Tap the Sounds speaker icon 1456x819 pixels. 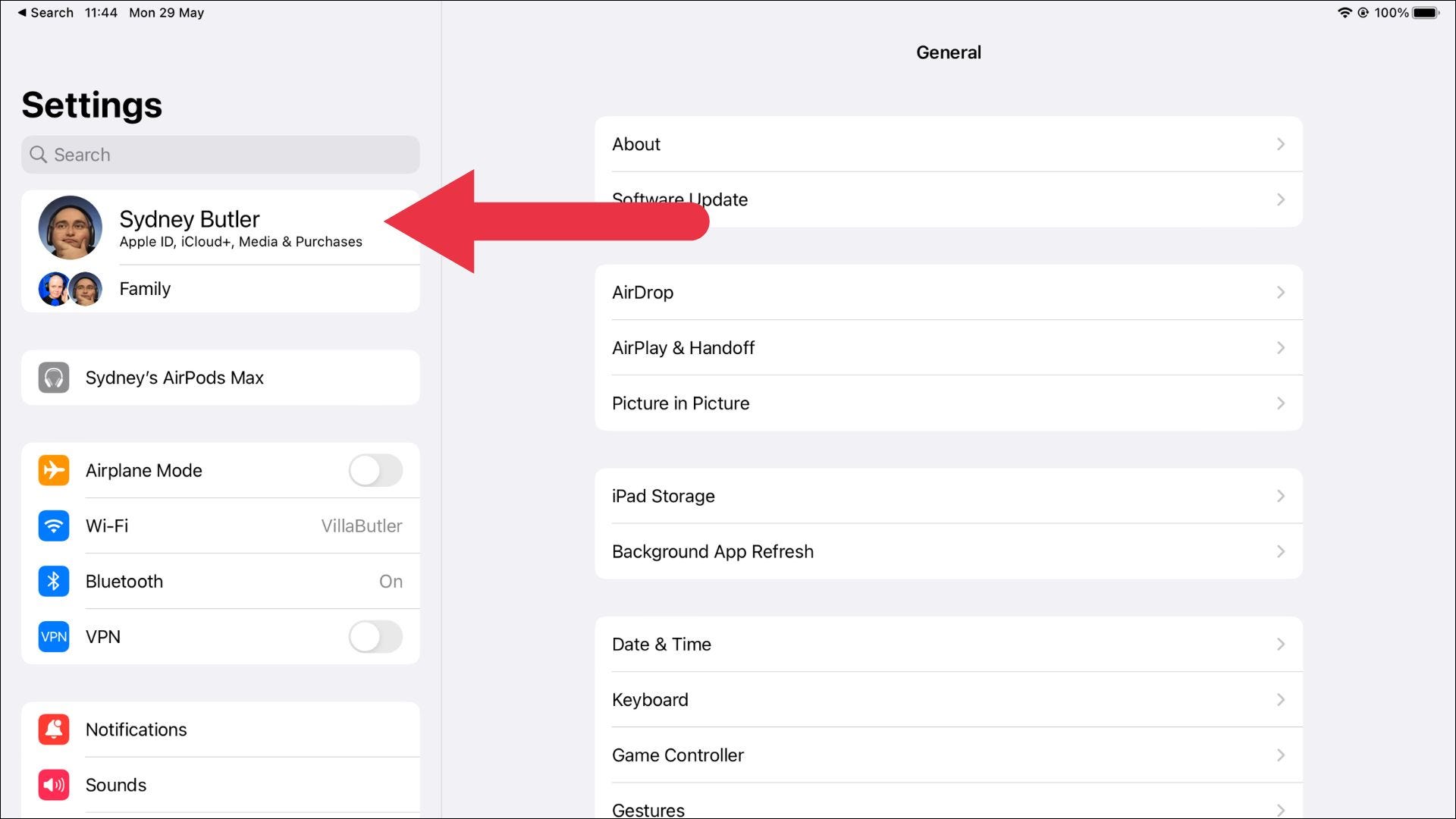click(x=54, y=785)
